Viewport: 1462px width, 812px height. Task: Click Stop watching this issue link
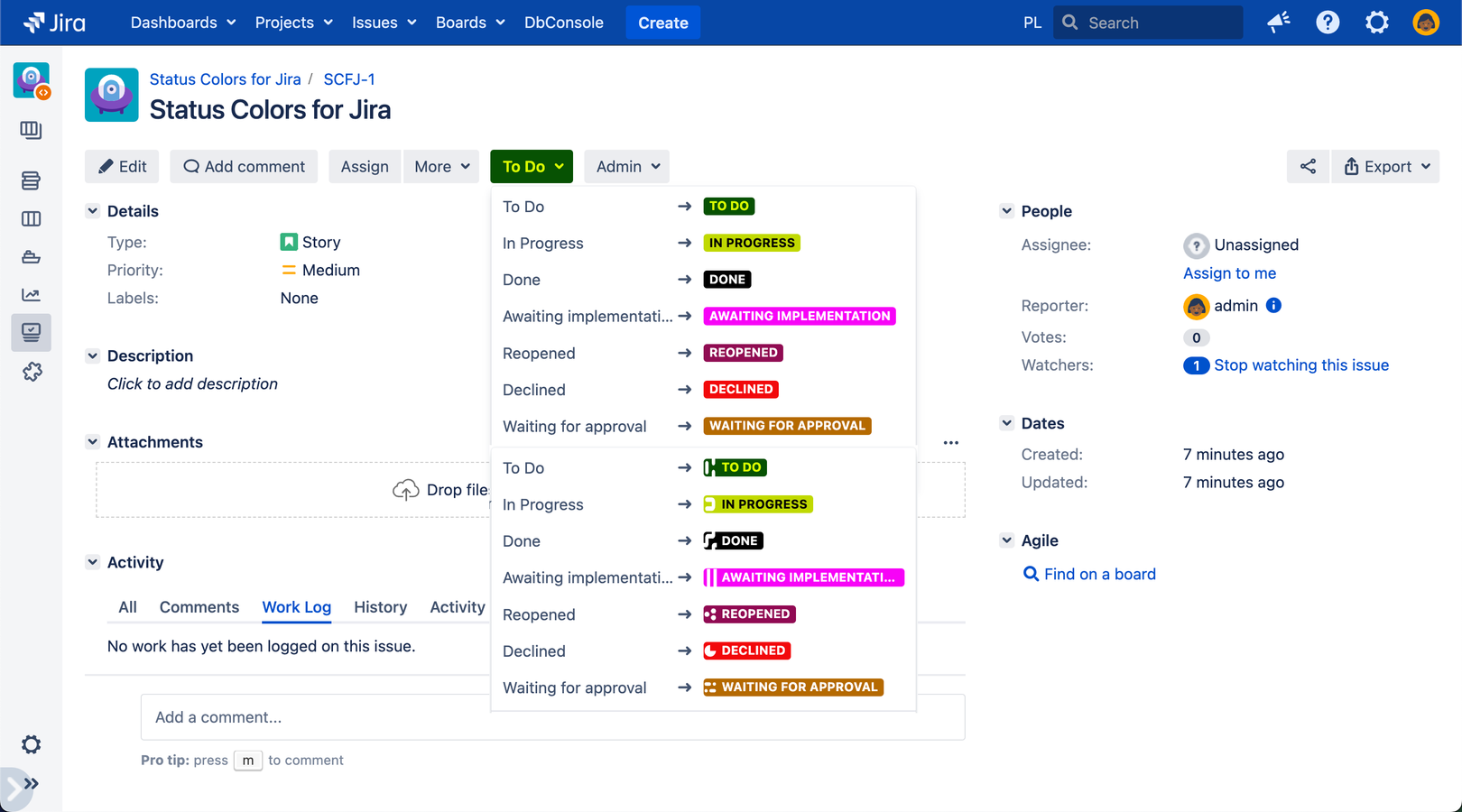pos(1301,365)
